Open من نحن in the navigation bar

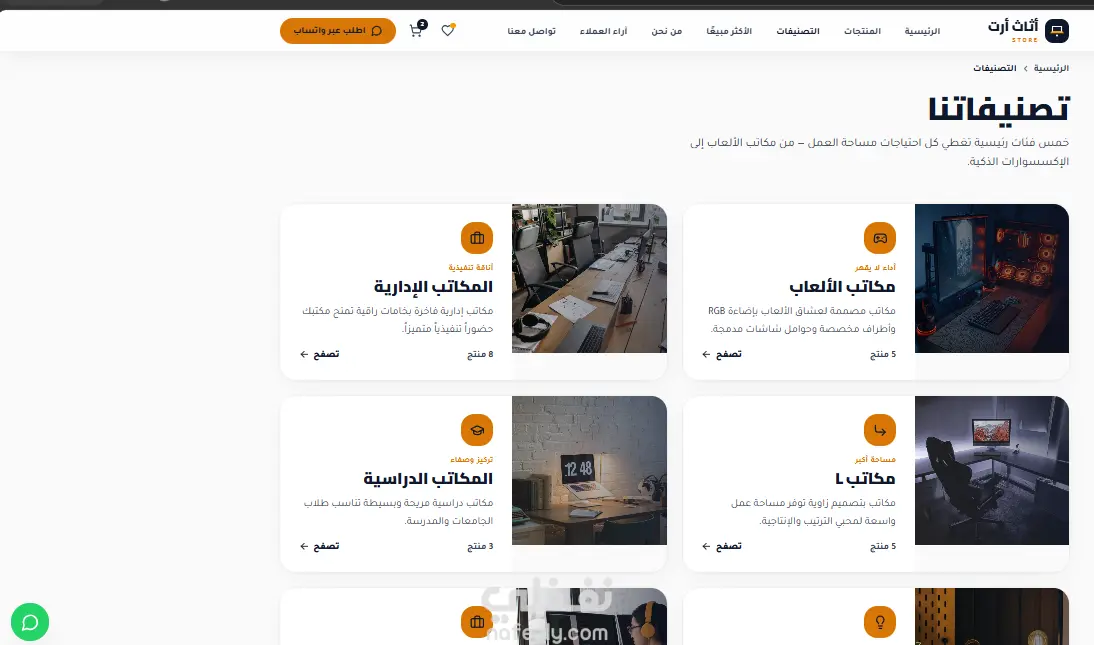coord(666,31)
